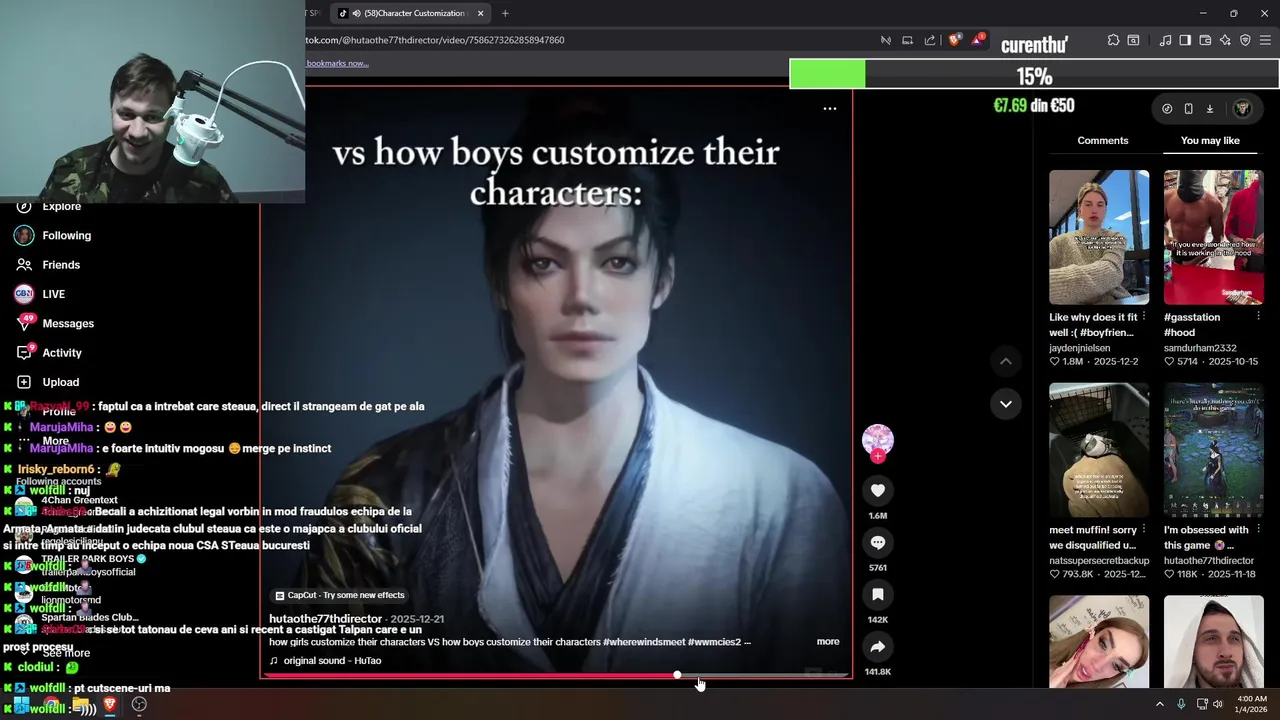Click the #wherewindsmeet hashtag
1280x720 pixels.
click(x=643, y=642)
